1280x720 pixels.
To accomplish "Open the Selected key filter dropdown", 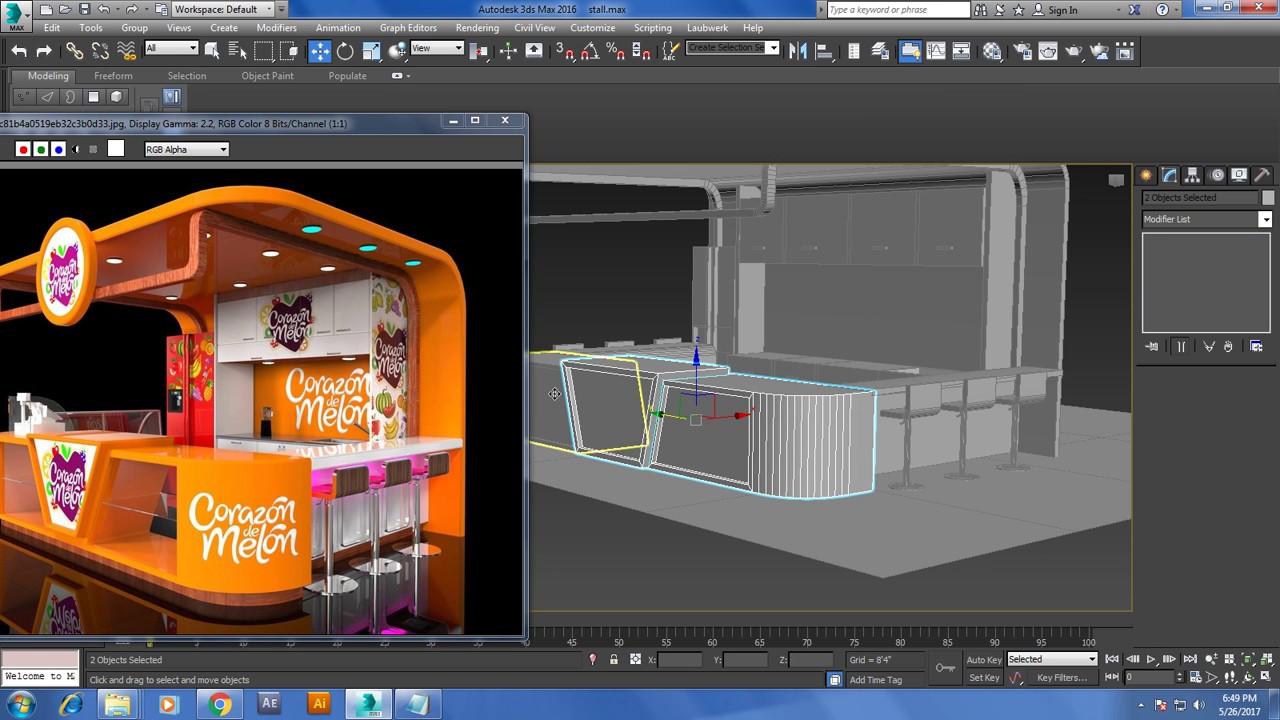I will [x=1052, y=659].
